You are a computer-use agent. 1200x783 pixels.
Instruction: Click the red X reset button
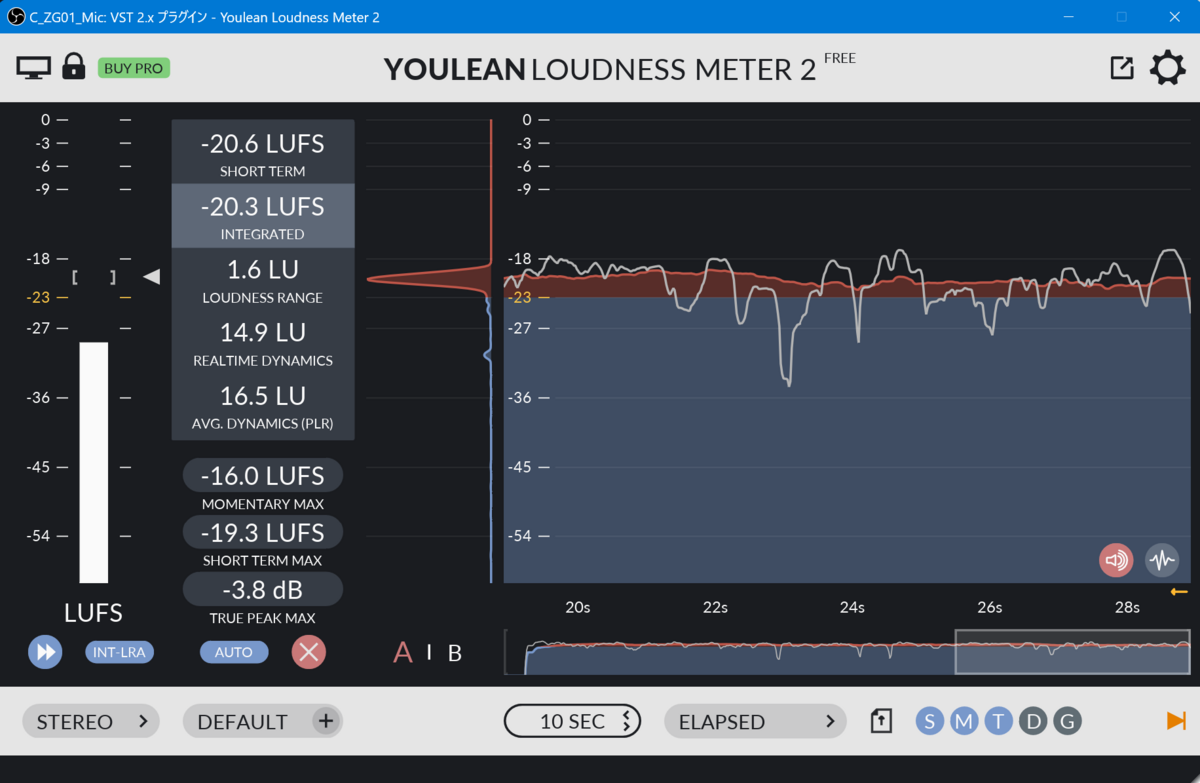coord(309,652)
